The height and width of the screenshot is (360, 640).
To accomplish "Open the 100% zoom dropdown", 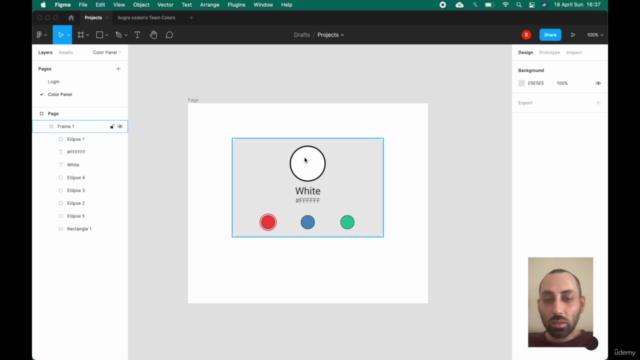I will click(x=595, y=35).
